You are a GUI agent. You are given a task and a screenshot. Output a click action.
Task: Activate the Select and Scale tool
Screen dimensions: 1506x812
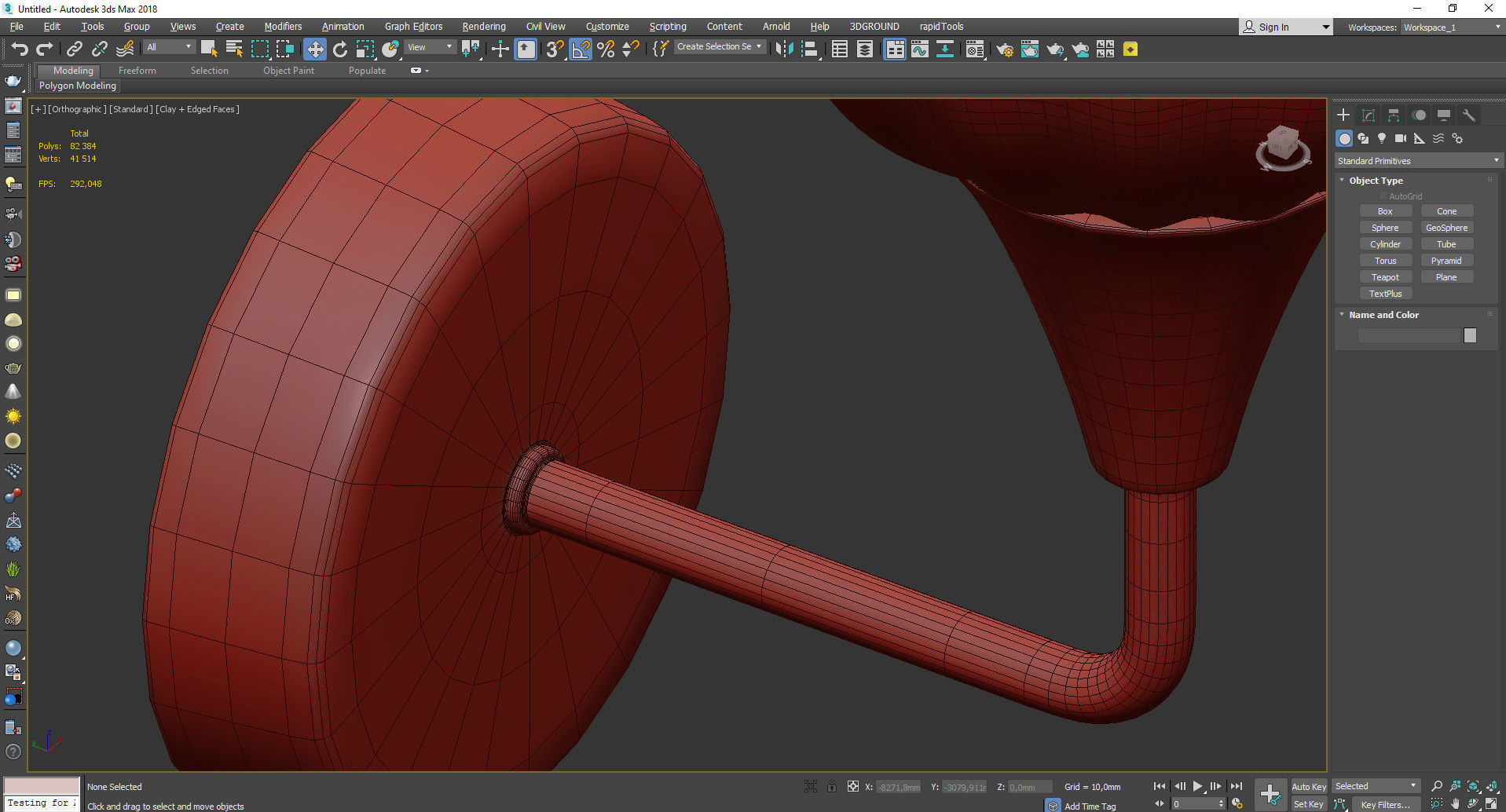pyautogui.click(x=365, y=49)
